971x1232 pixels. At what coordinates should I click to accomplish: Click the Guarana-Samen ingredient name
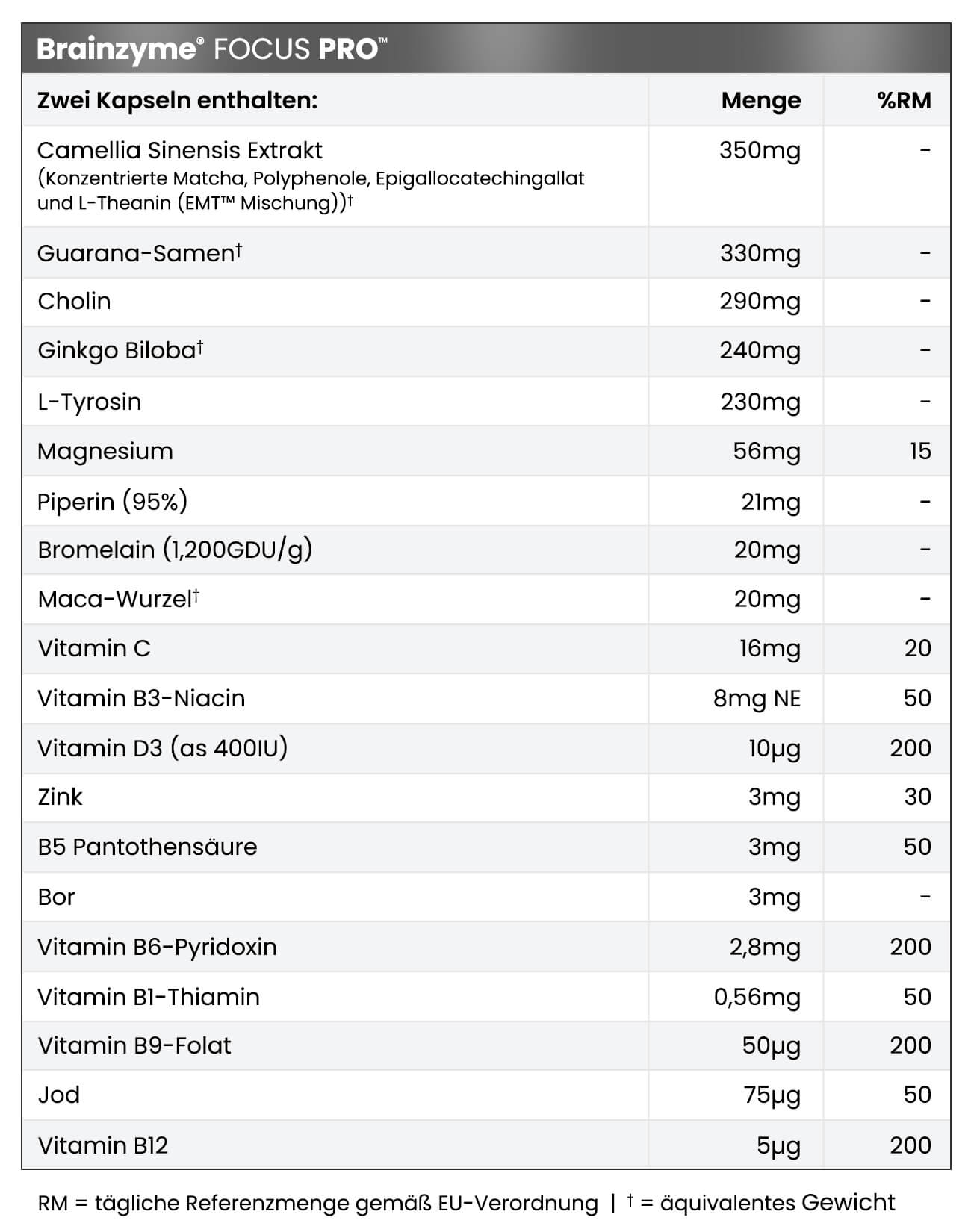(139, 253)
